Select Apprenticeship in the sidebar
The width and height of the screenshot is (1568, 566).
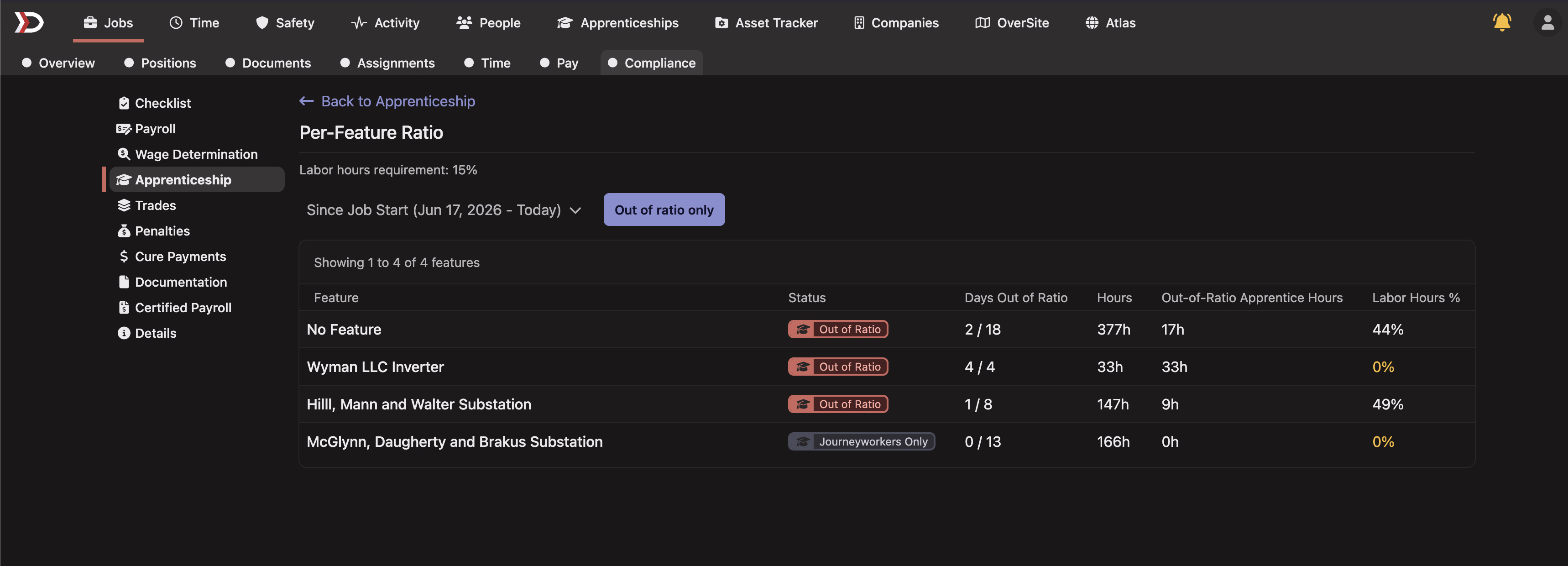pyautogui.click(x=196, y=179)
